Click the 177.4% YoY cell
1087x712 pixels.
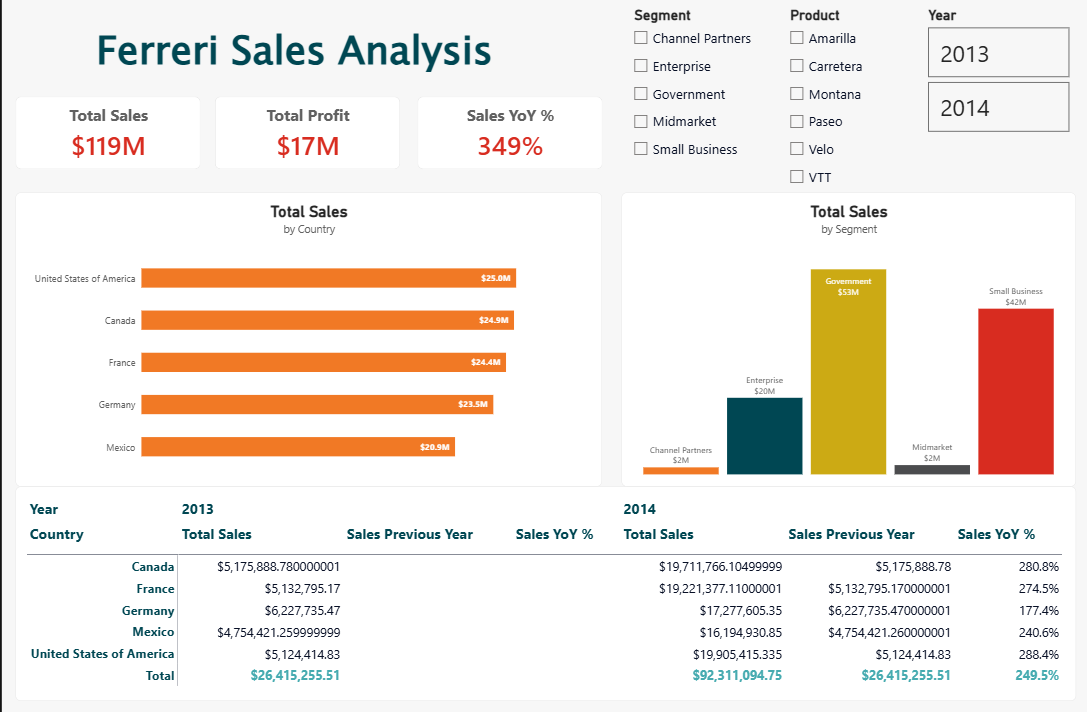tap(1038, 611)
